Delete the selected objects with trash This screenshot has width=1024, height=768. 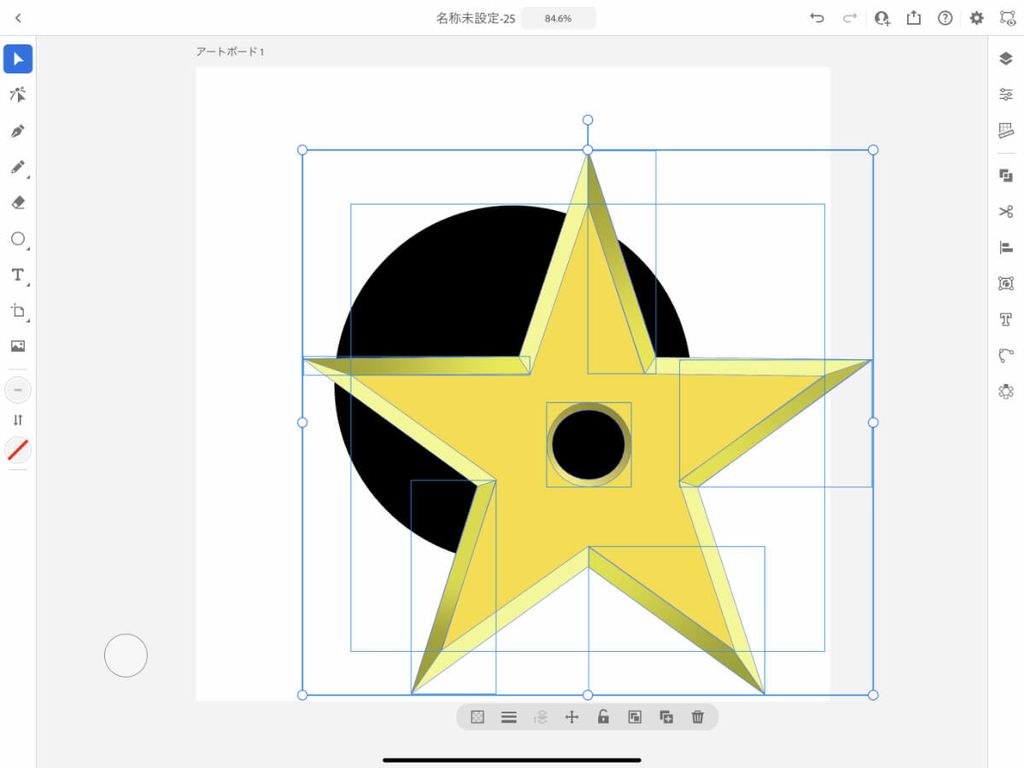(x=697, y=717)
